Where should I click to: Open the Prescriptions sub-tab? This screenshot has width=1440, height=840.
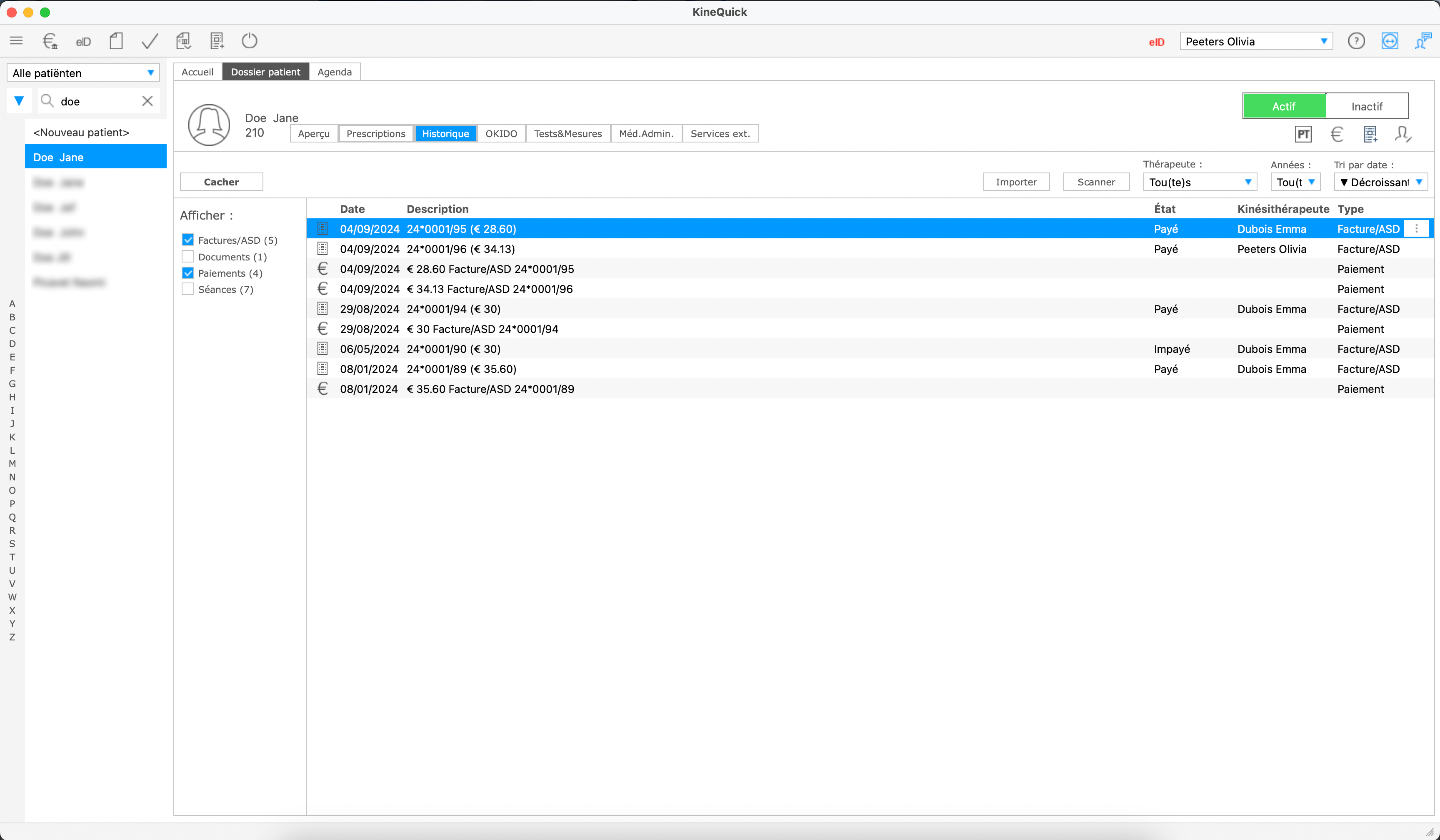376,134
